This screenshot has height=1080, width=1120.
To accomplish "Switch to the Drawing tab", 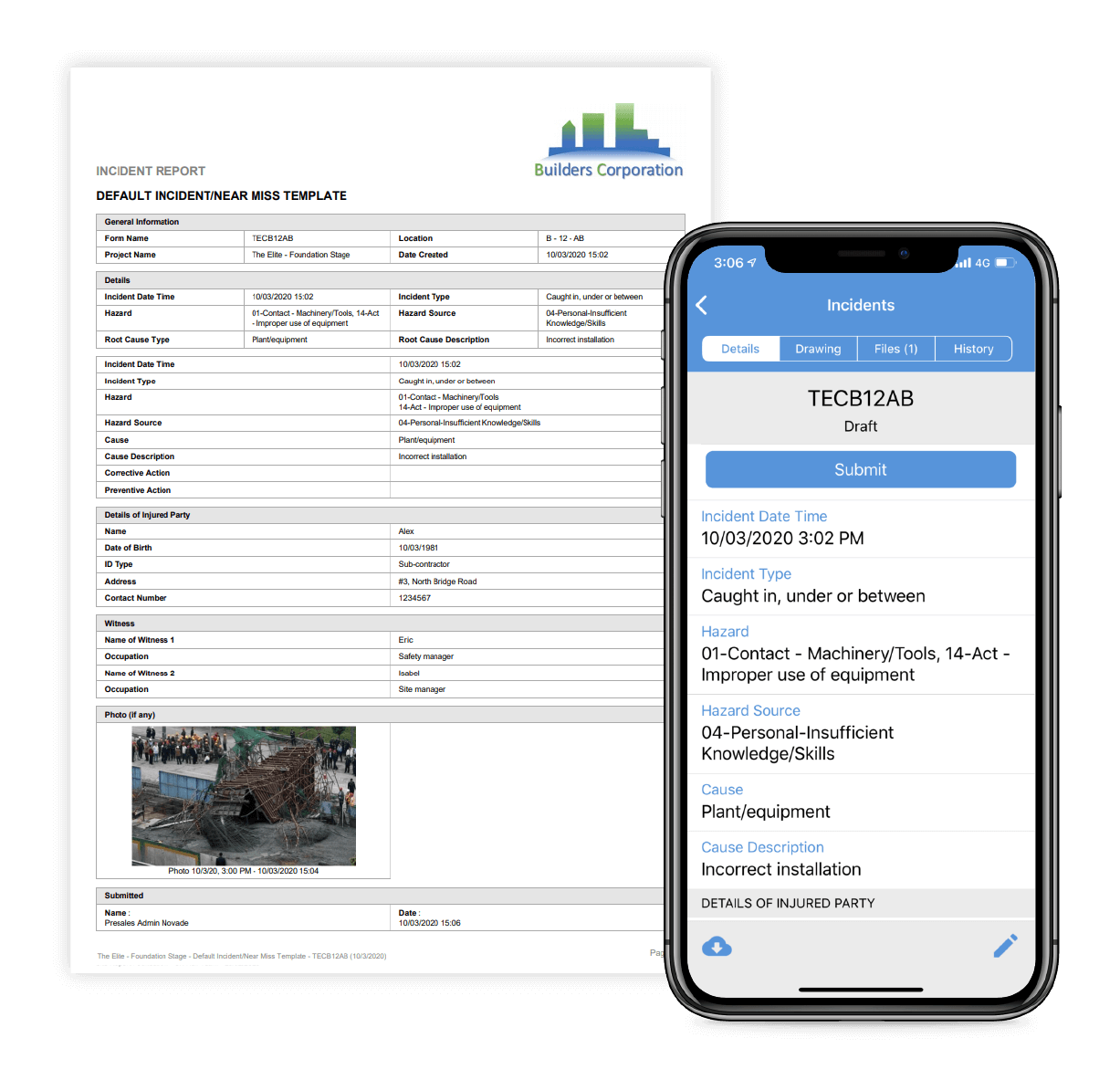I will click(818, 348).
